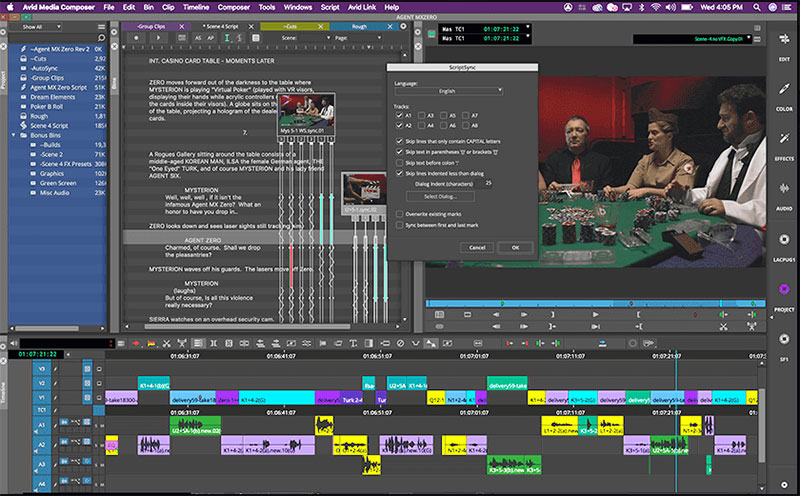This screenshot has height=496, width=800.
Task: Click the Select Dialog... button
Action: pyautogui.click(x=440, y=196)
